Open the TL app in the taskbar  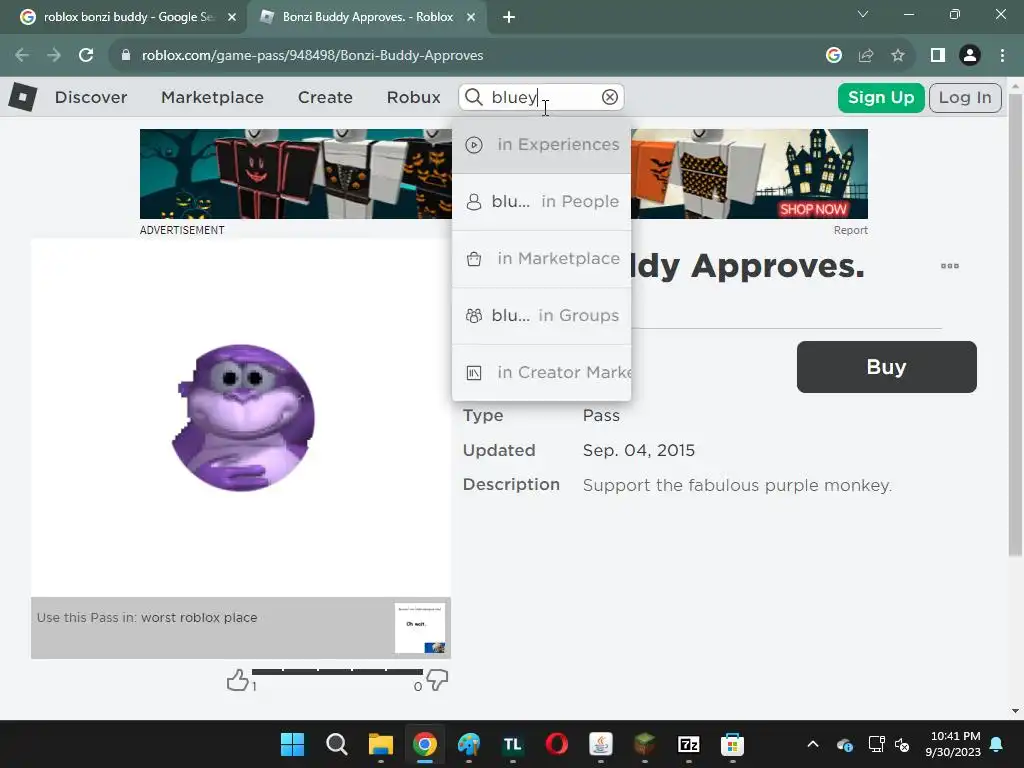pos(513,744)
